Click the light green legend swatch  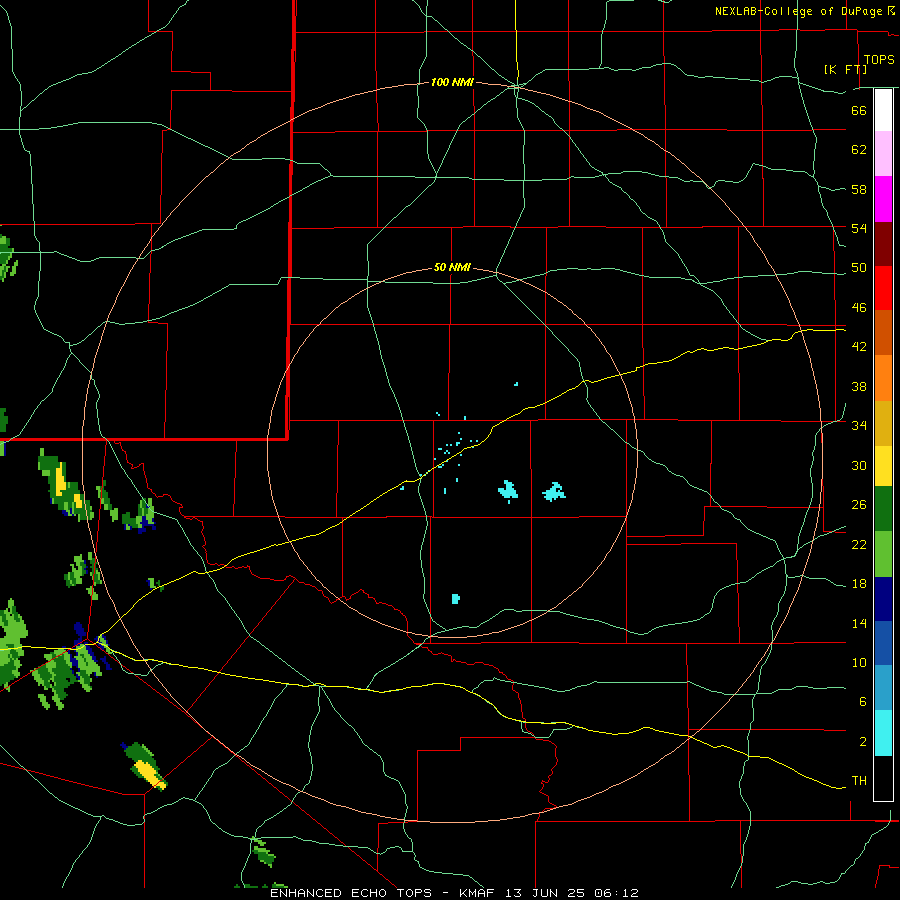pos(883,554)
